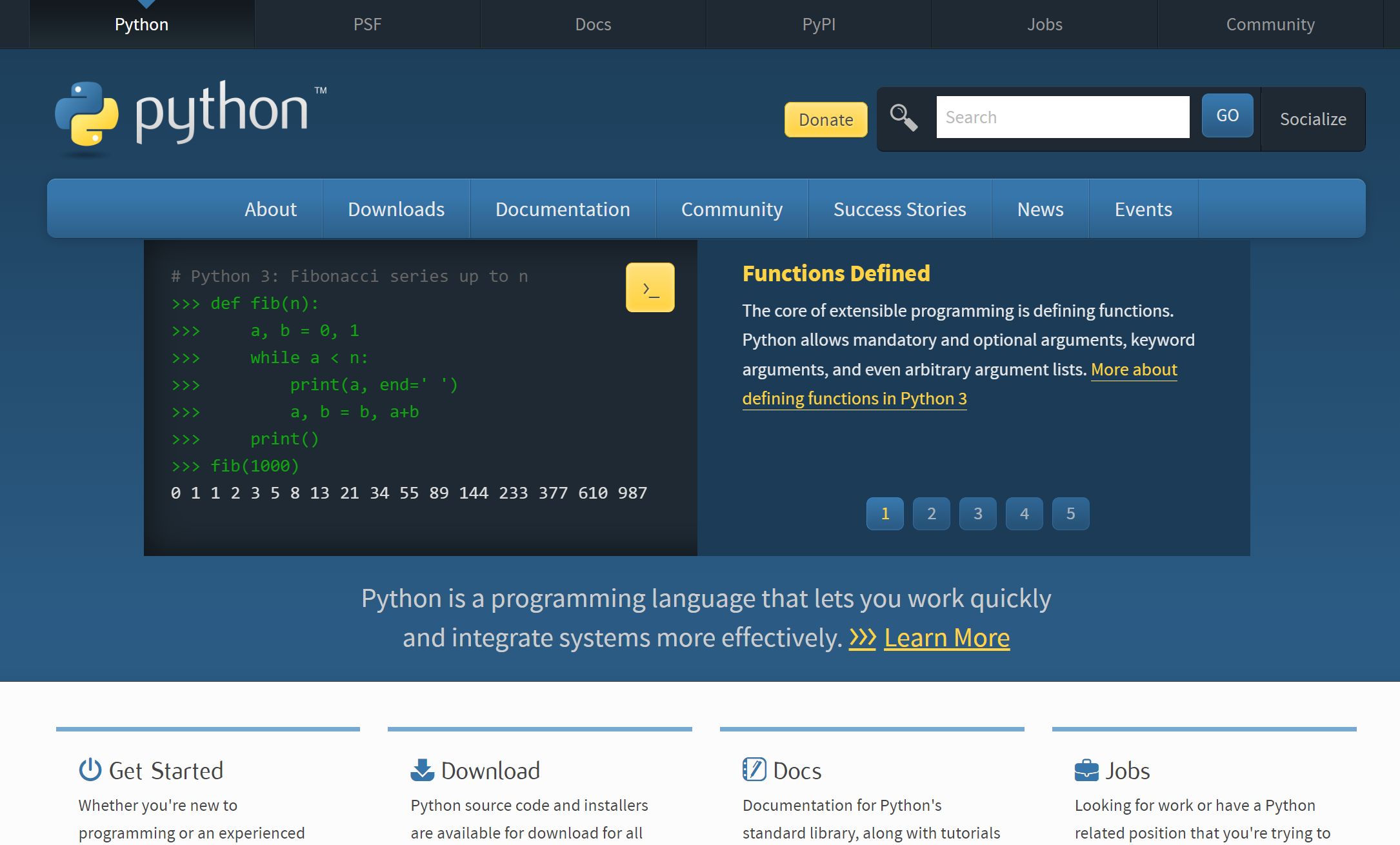Open the Downloads navigation menu
The width and height of the screenshot is (1400, 845).
pos(396,209)
